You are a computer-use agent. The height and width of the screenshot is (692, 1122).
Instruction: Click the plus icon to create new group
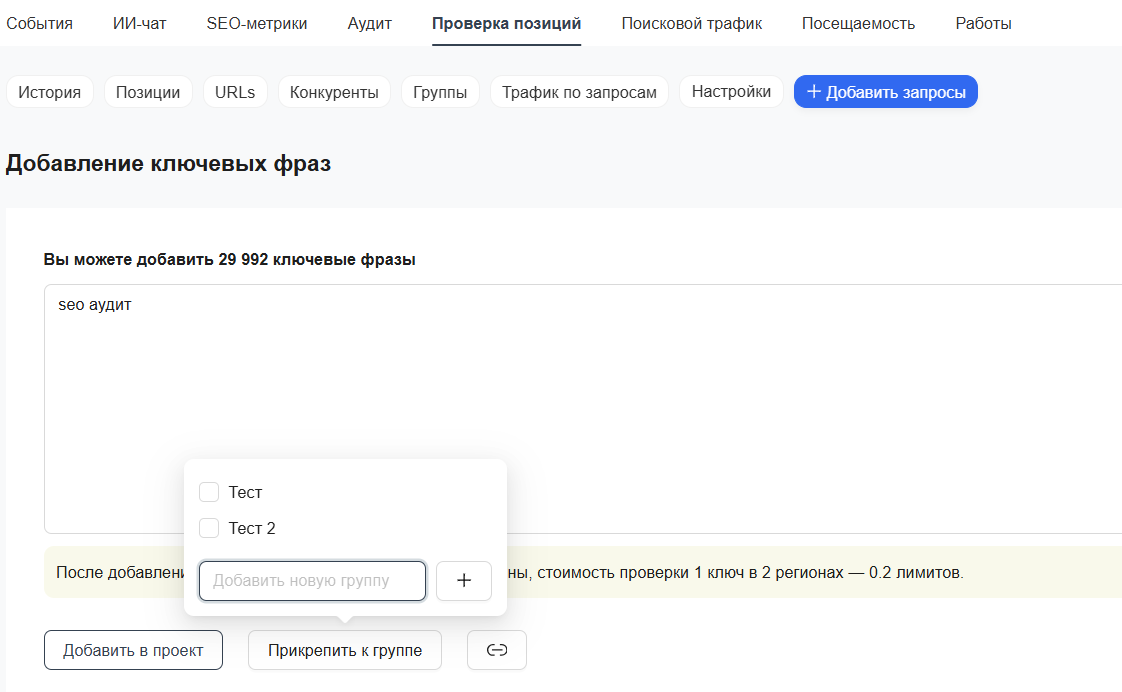tap(463, 581)
